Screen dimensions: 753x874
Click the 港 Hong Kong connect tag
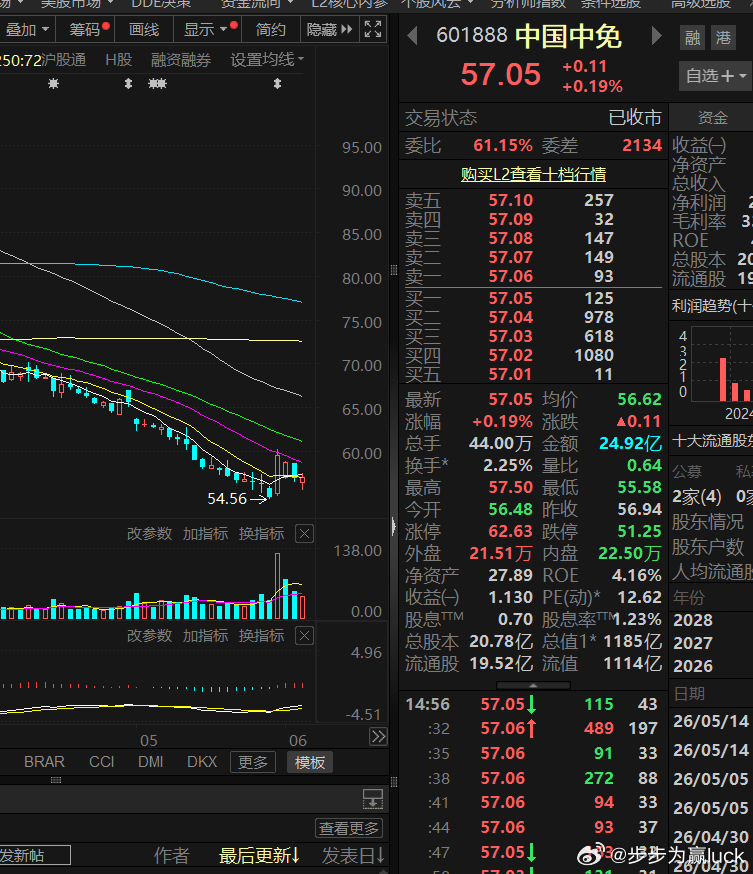click(x=723, y=38)
